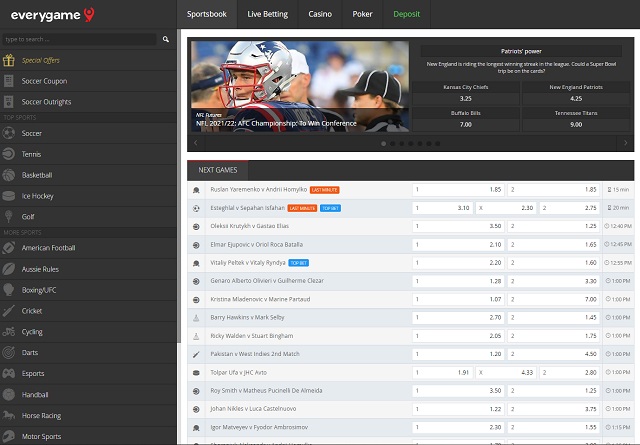Select odds 2.20 for Vitaliy Peltek
The image size is (640, 445).
point(458,263)
